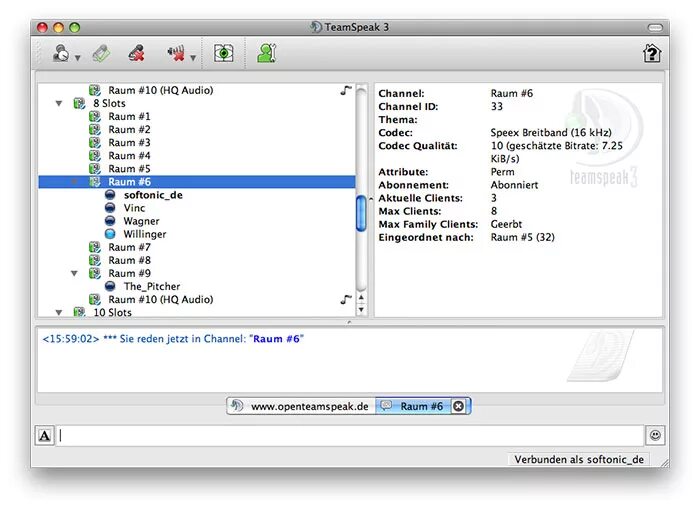
Task: Click the channel icon beside Raum #8
Action: click(95, 260)
